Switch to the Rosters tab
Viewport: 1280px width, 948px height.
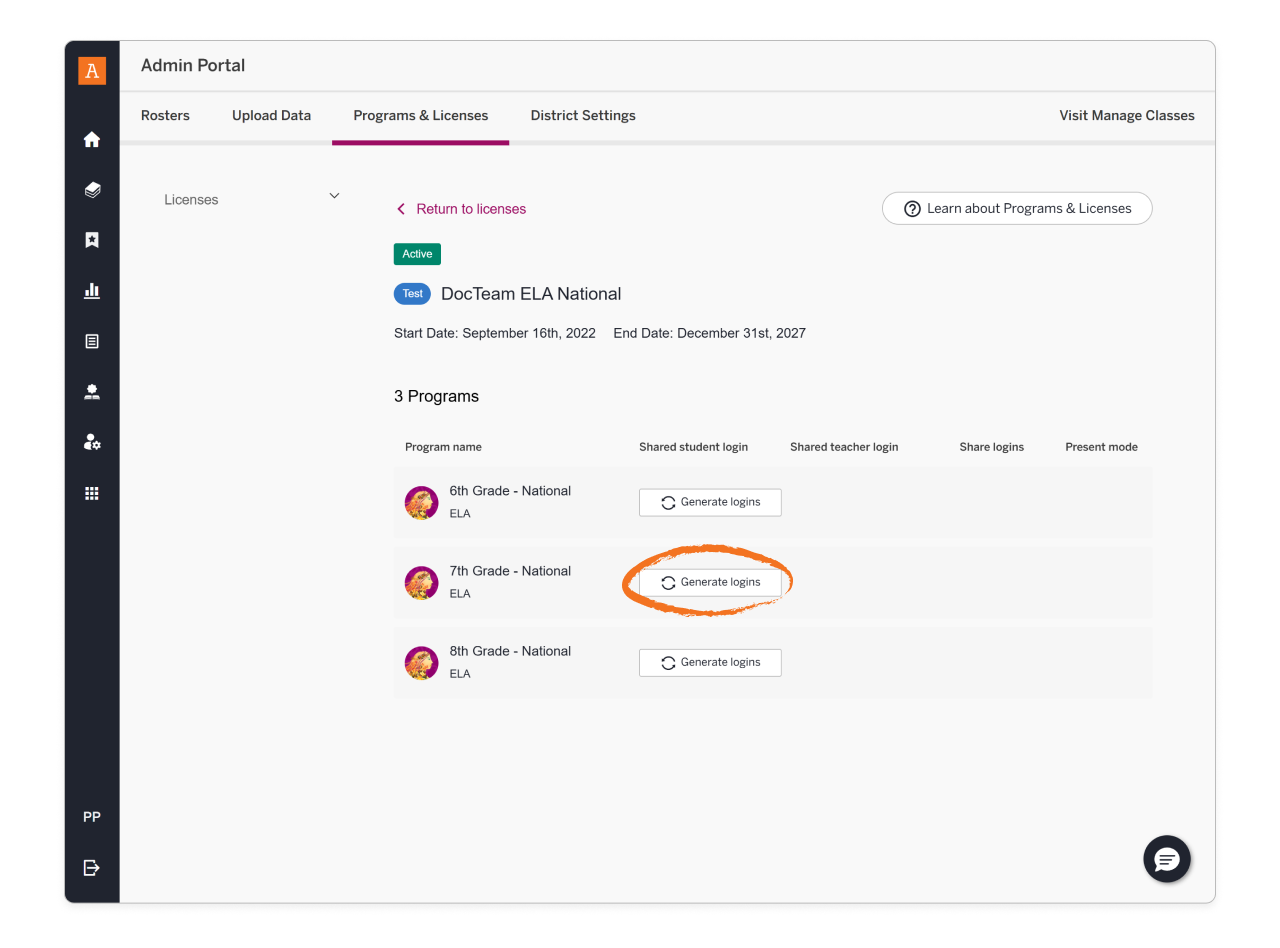pos(165,115)
